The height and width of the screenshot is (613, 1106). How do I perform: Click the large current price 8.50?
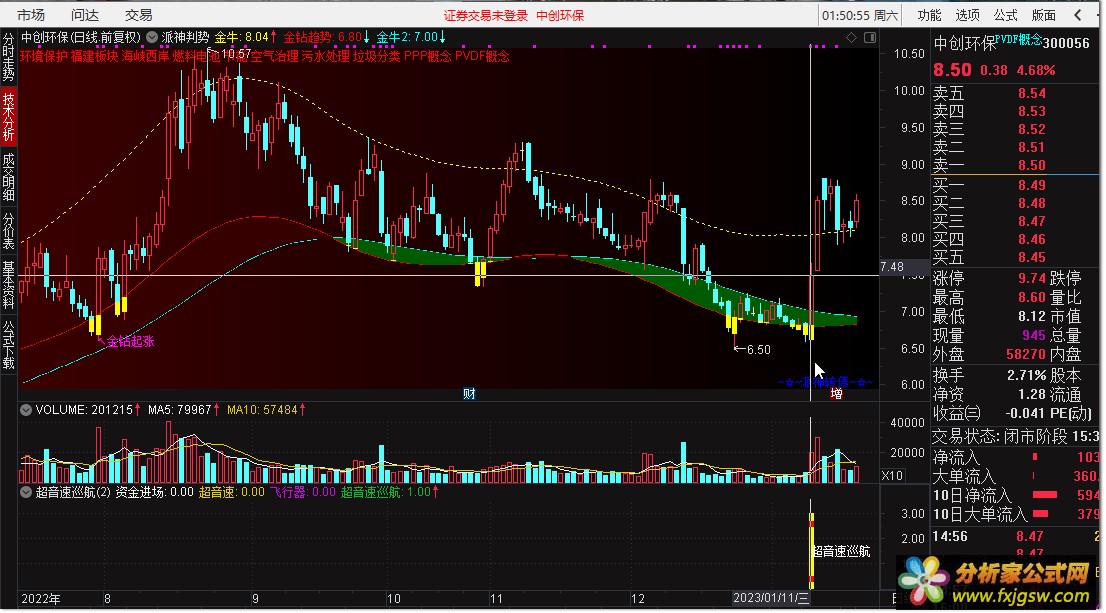tap(952, 70)
